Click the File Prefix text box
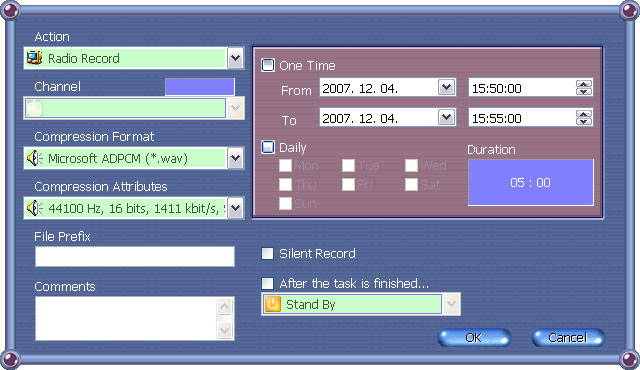Screen dimensions: 640x370 [135, 256]
